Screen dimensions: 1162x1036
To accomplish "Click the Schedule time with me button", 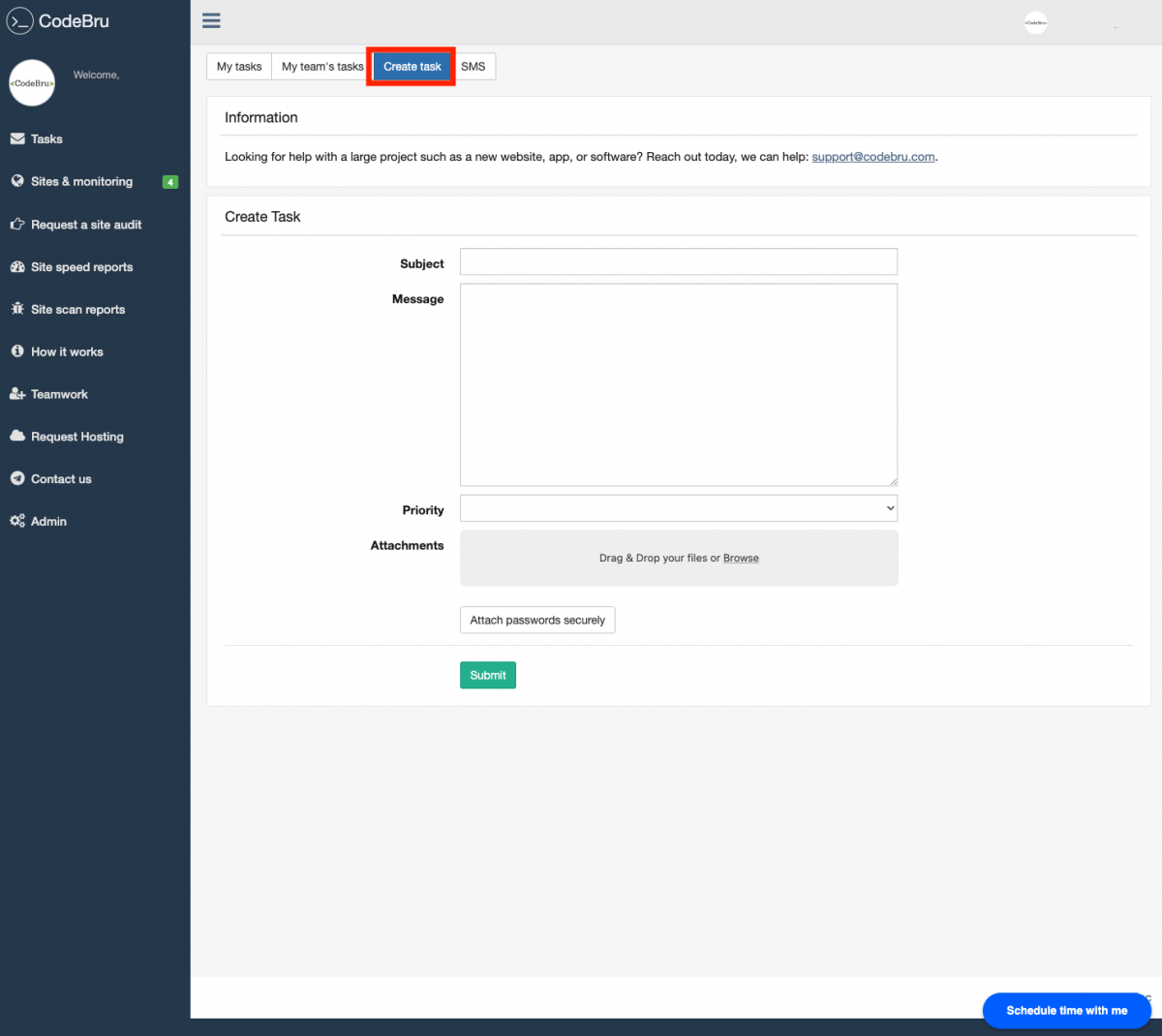I will click(1066, 1010).
